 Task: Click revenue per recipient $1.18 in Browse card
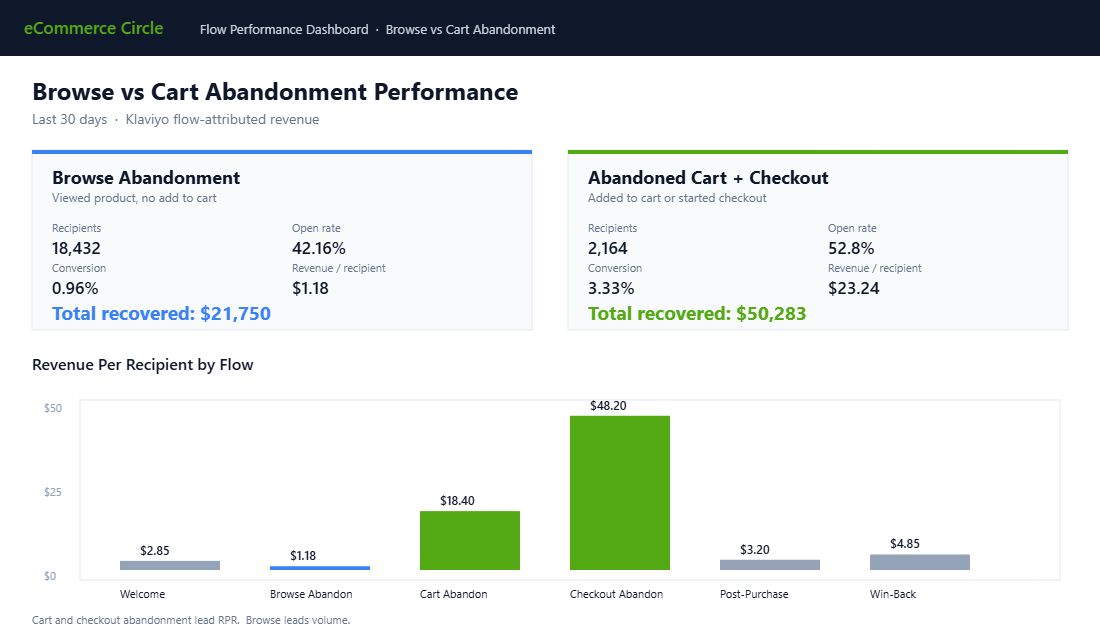tap(310, 288)
